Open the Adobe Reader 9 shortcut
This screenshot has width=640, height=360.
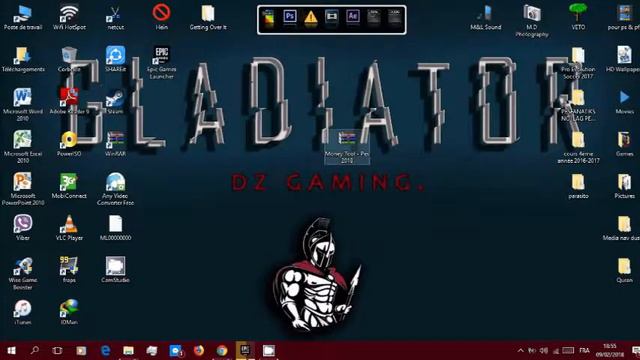pyautogui.click(x=69, y=102)
